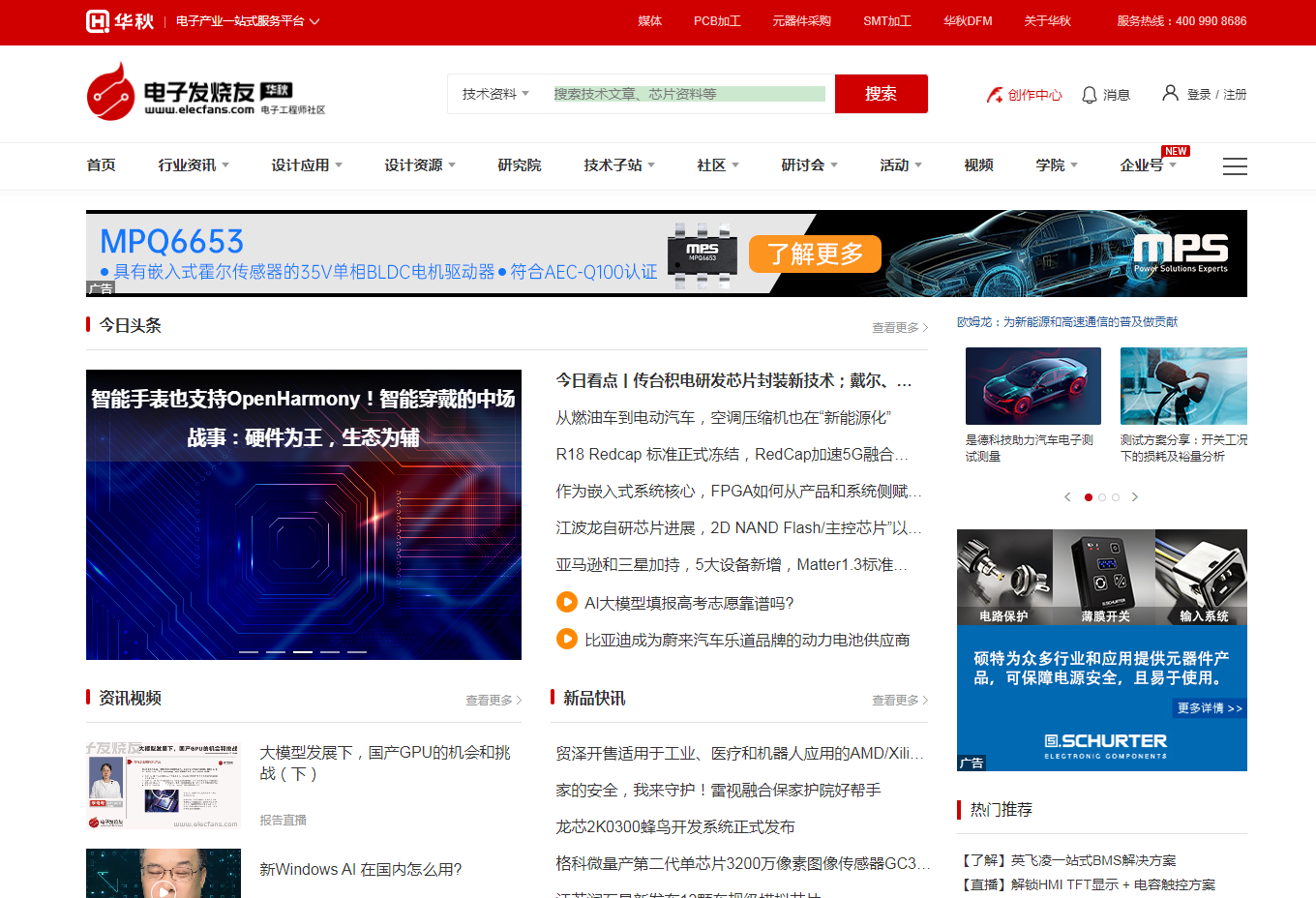Open 关于华秋 in top bar

1047,21
